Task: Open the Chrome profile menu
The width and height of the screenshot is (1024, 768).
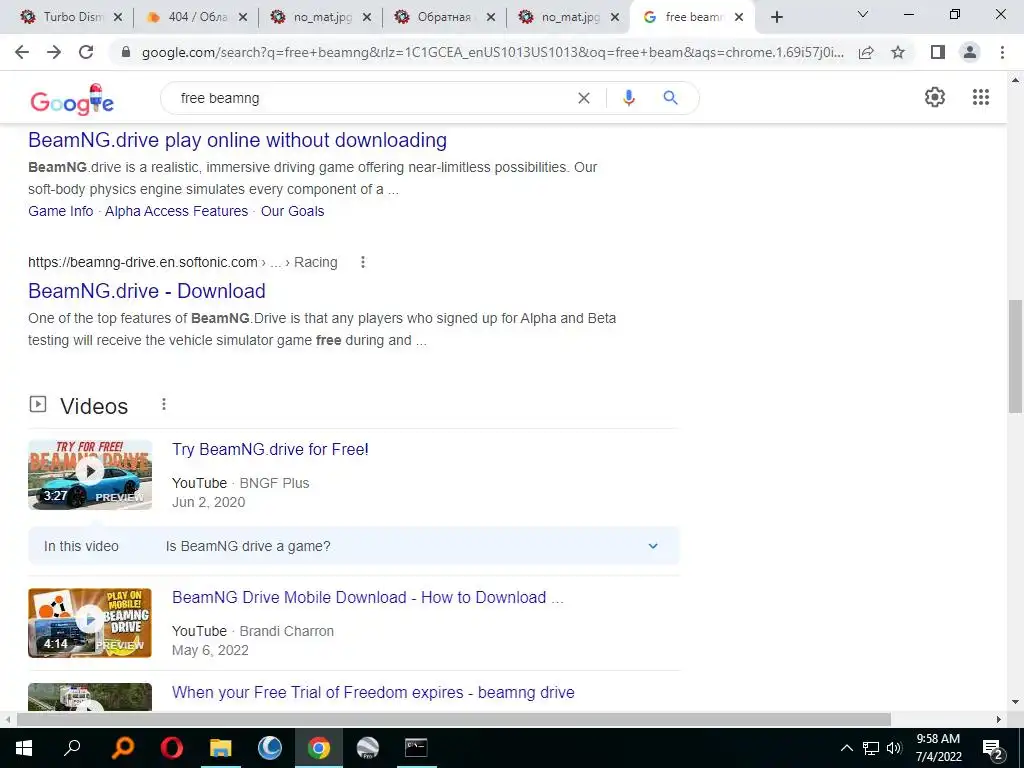Action: tap(970, 52)
